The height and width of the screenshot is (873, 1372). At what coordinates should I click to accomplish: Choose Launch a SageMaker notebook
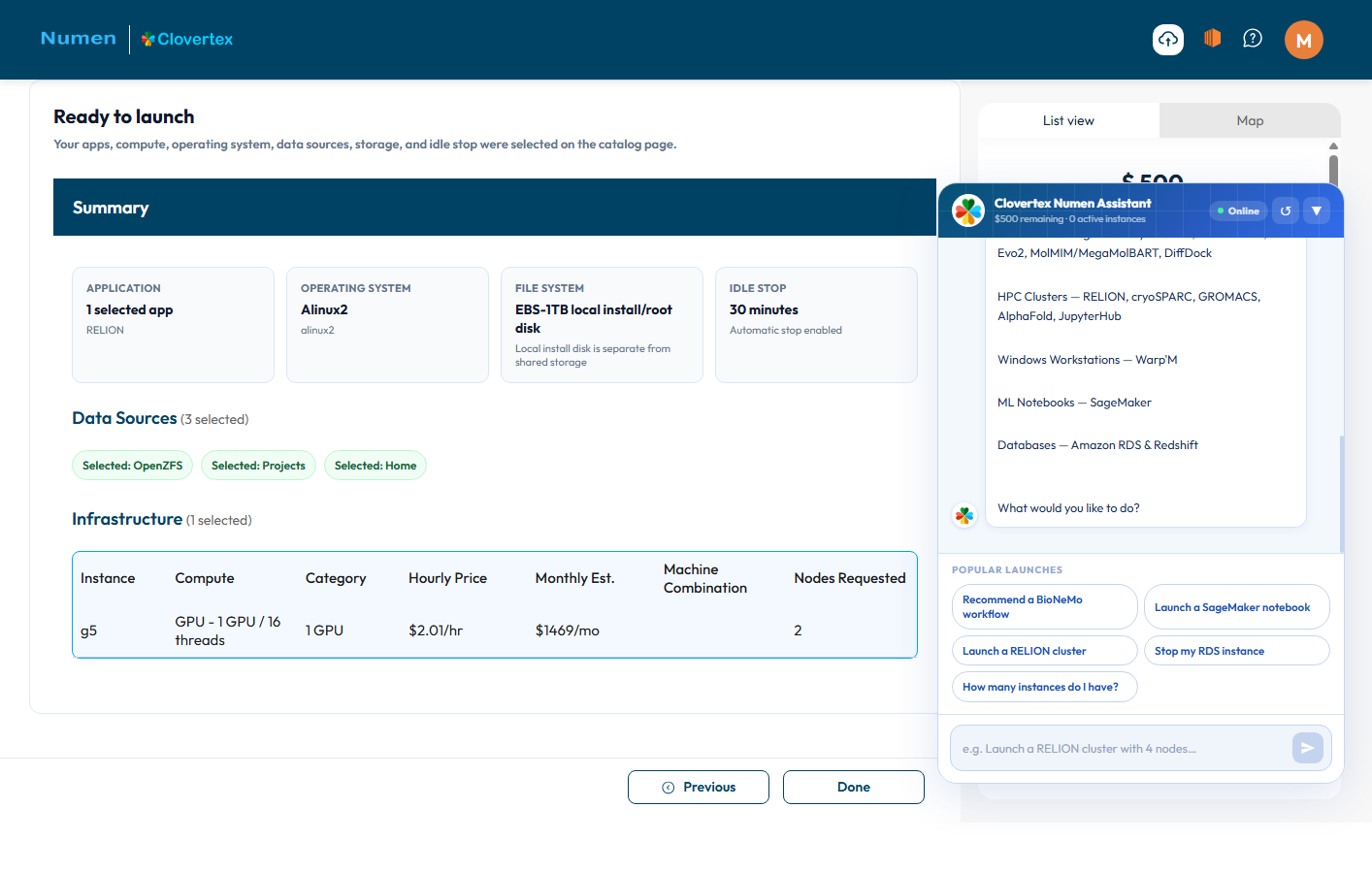coord(1236,607)
